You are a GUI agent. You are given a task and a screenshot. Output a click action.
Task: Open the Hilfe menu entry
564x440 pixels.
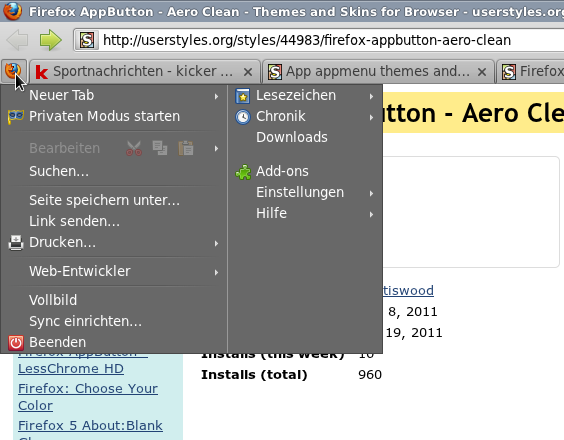coord(305,213)
